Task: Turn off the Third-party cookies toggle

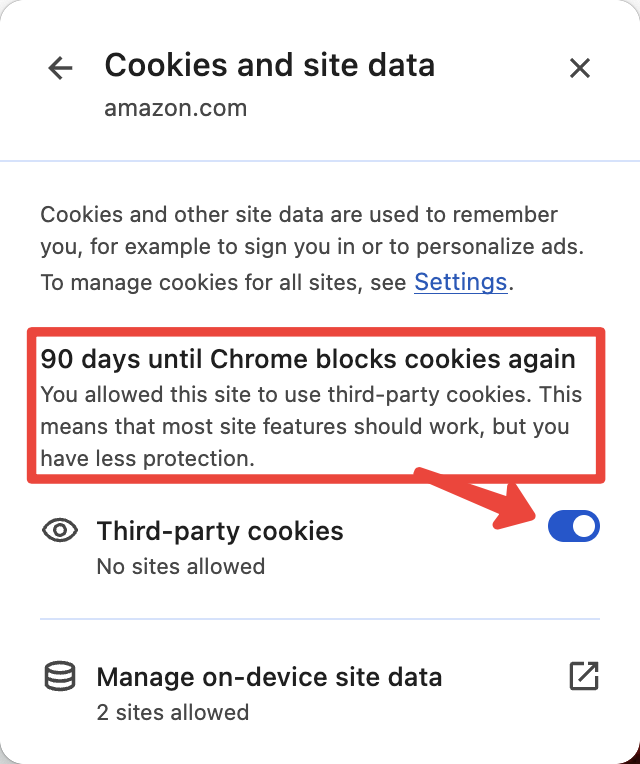Action: click(574, 526)
